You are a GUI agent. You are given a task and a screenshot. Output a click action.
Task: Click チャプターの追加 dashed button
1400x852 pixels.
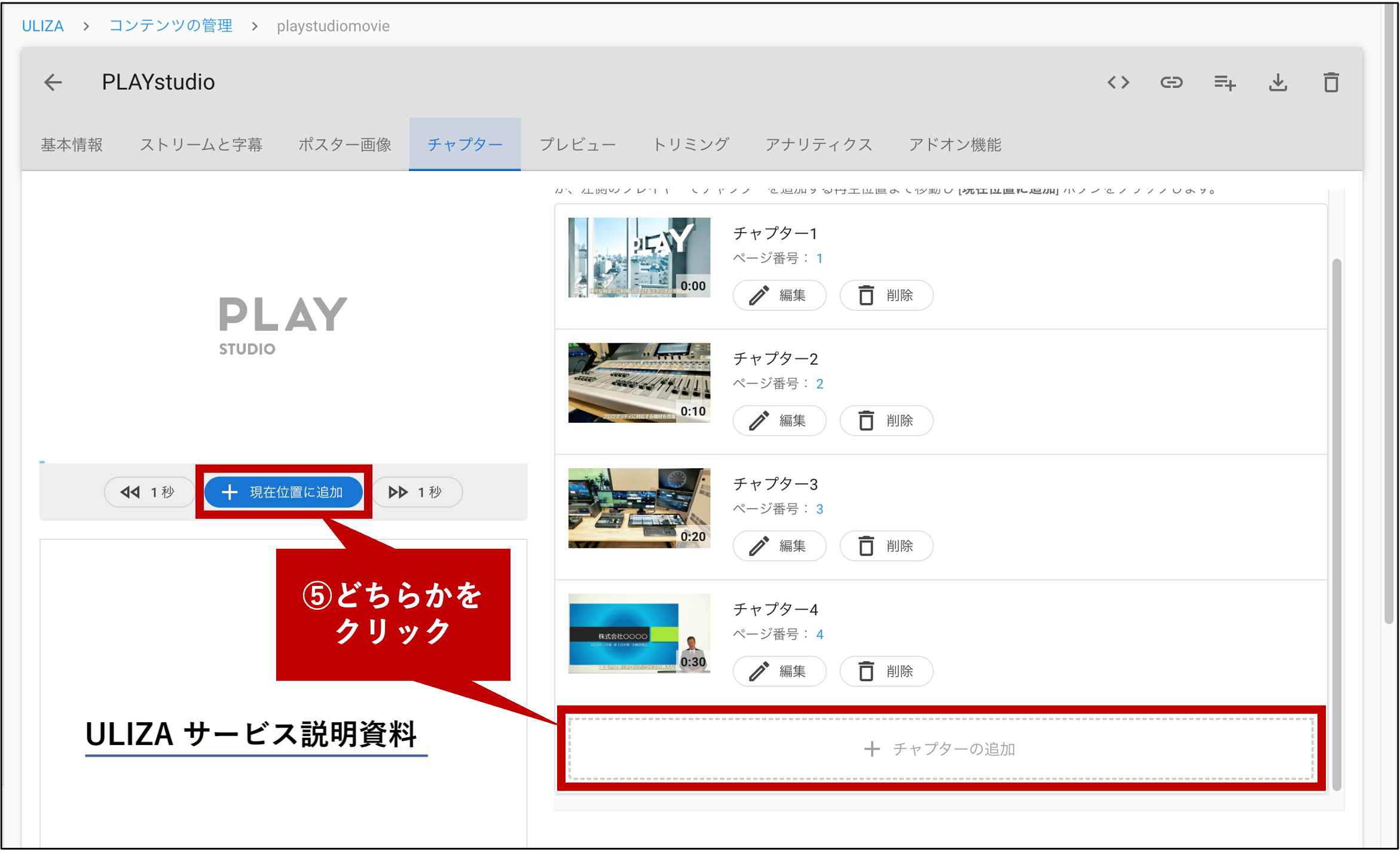coord(941,749)
